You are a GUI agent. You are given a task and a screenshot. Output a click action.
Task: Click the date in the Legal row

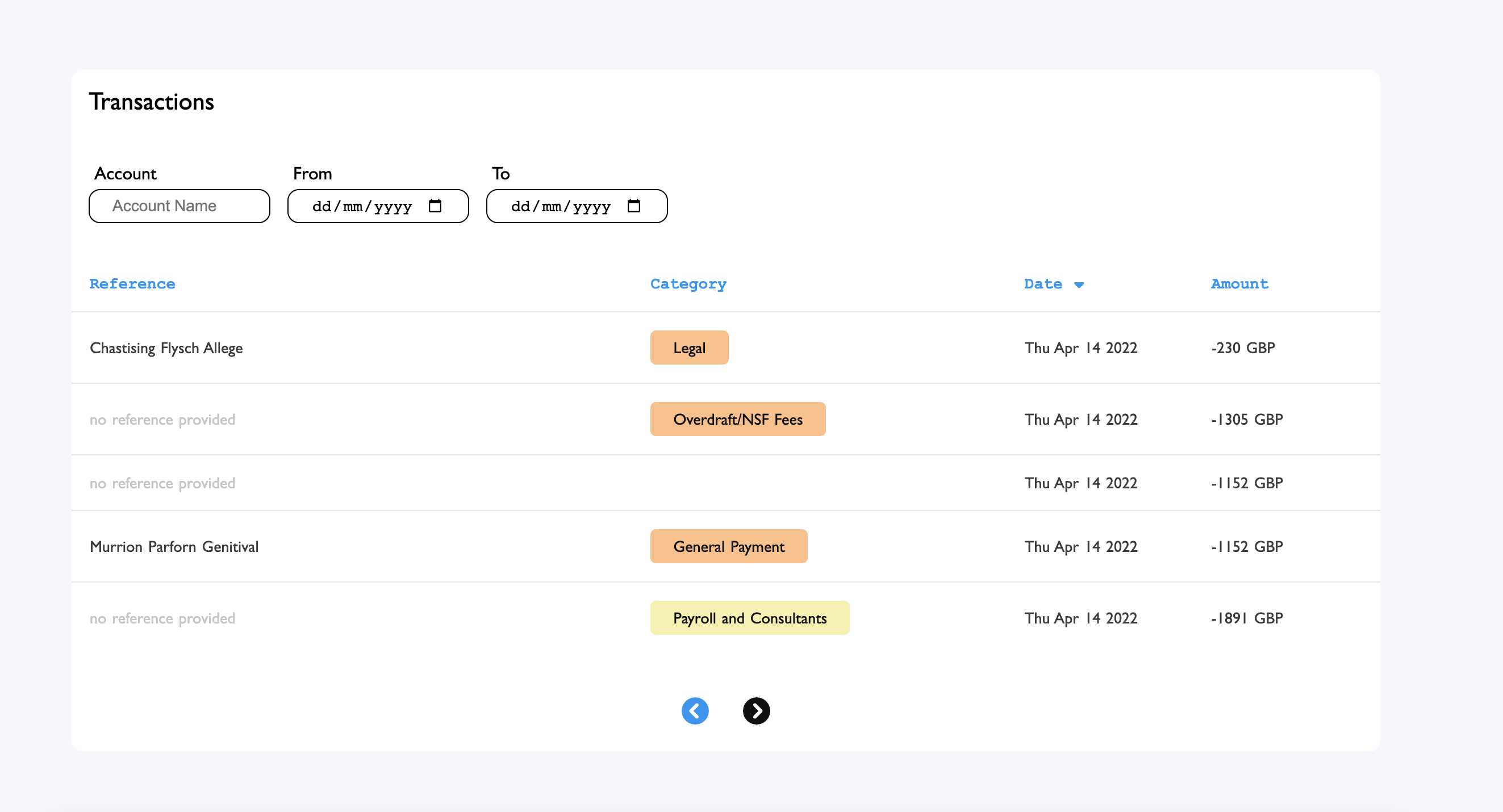(x=1080, y=348)
